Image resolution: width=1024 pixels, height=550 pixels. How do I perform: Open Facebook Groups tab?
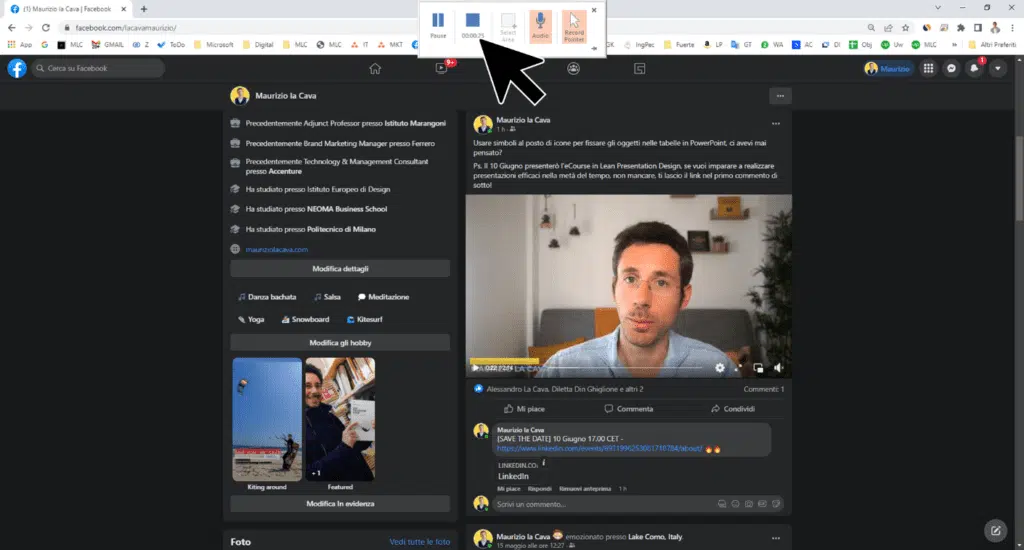tap(573, 69)
